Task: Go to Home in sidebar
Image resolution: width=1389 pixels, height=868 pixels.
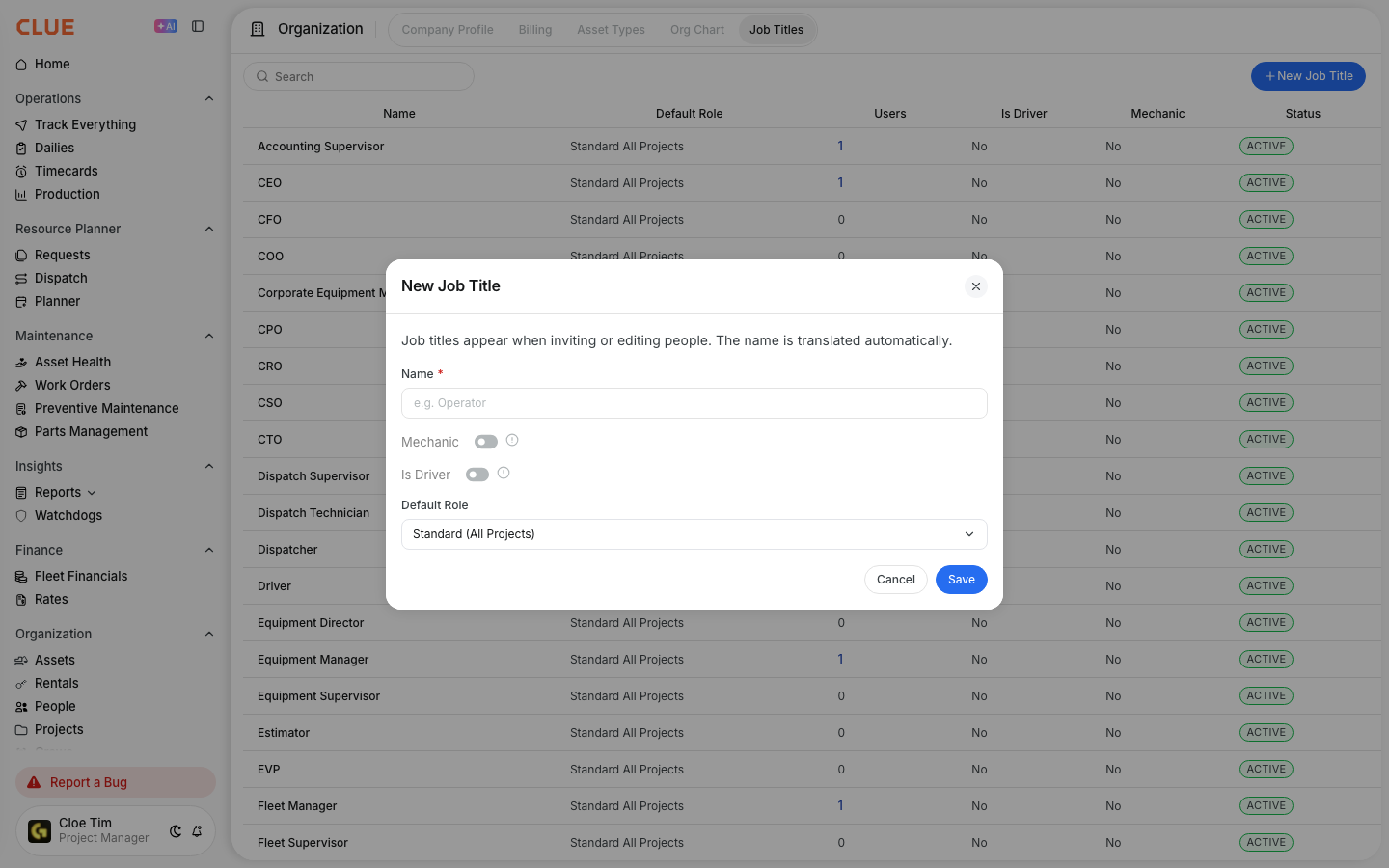Action: point(52,65)
